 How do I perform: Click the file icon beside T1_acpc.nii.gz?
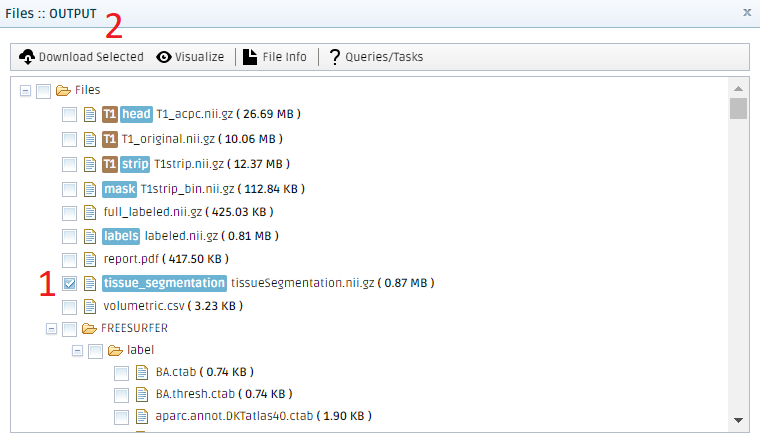click(90, 114)
